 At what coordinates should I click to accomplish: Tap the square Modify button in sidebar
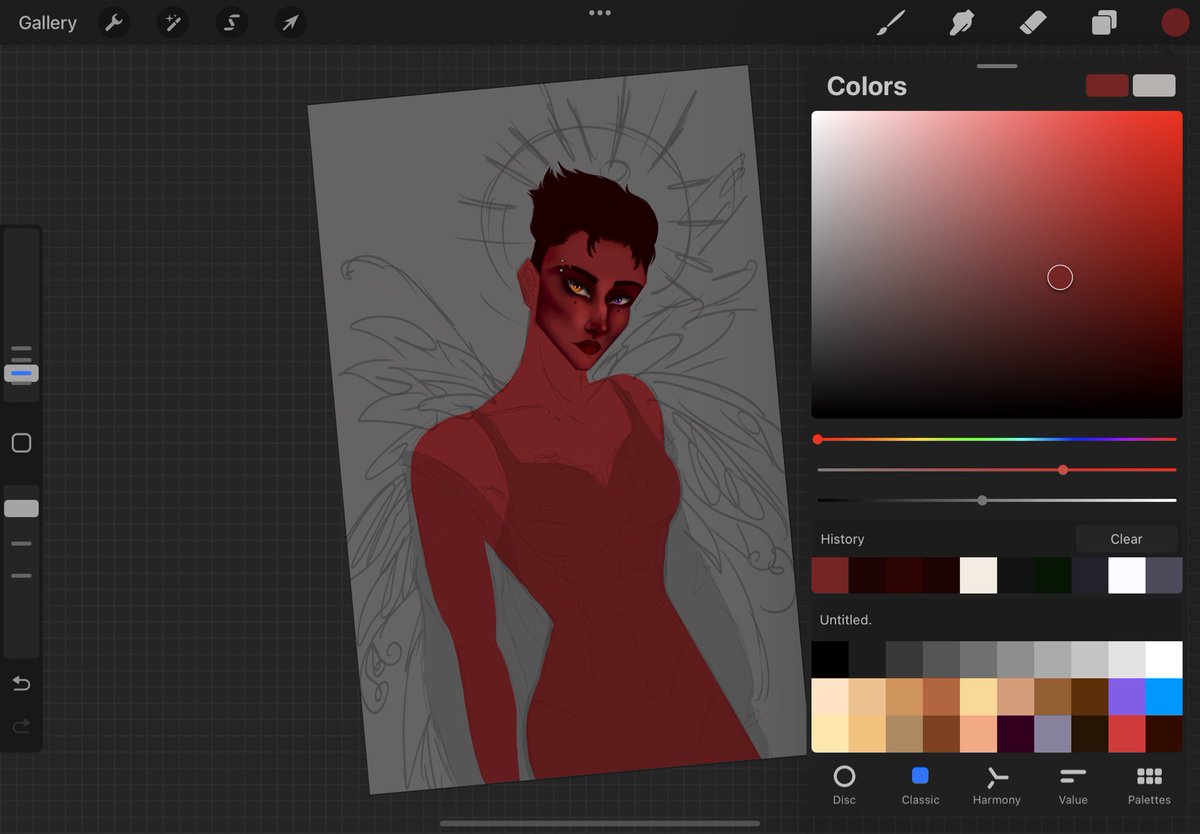(21, 443)
